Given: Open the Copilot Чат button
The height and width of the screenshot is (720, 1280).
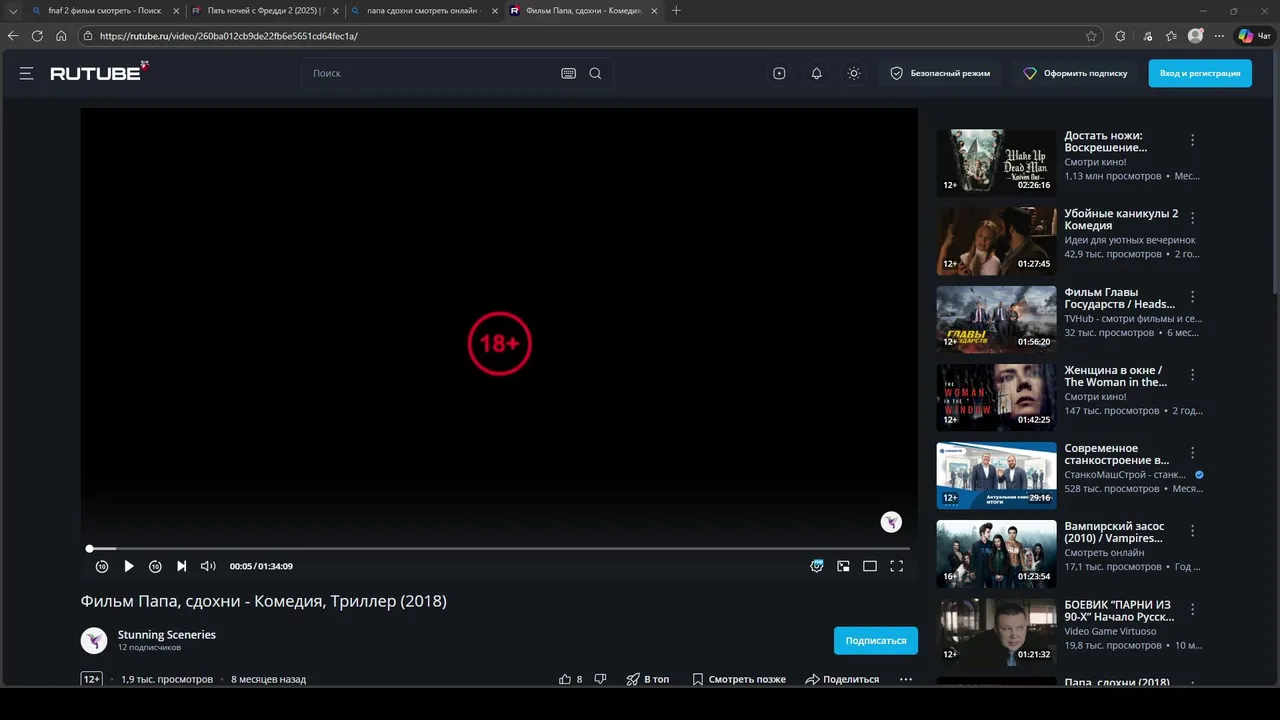Looking at the screenshot, I should tap(1254, 36).
